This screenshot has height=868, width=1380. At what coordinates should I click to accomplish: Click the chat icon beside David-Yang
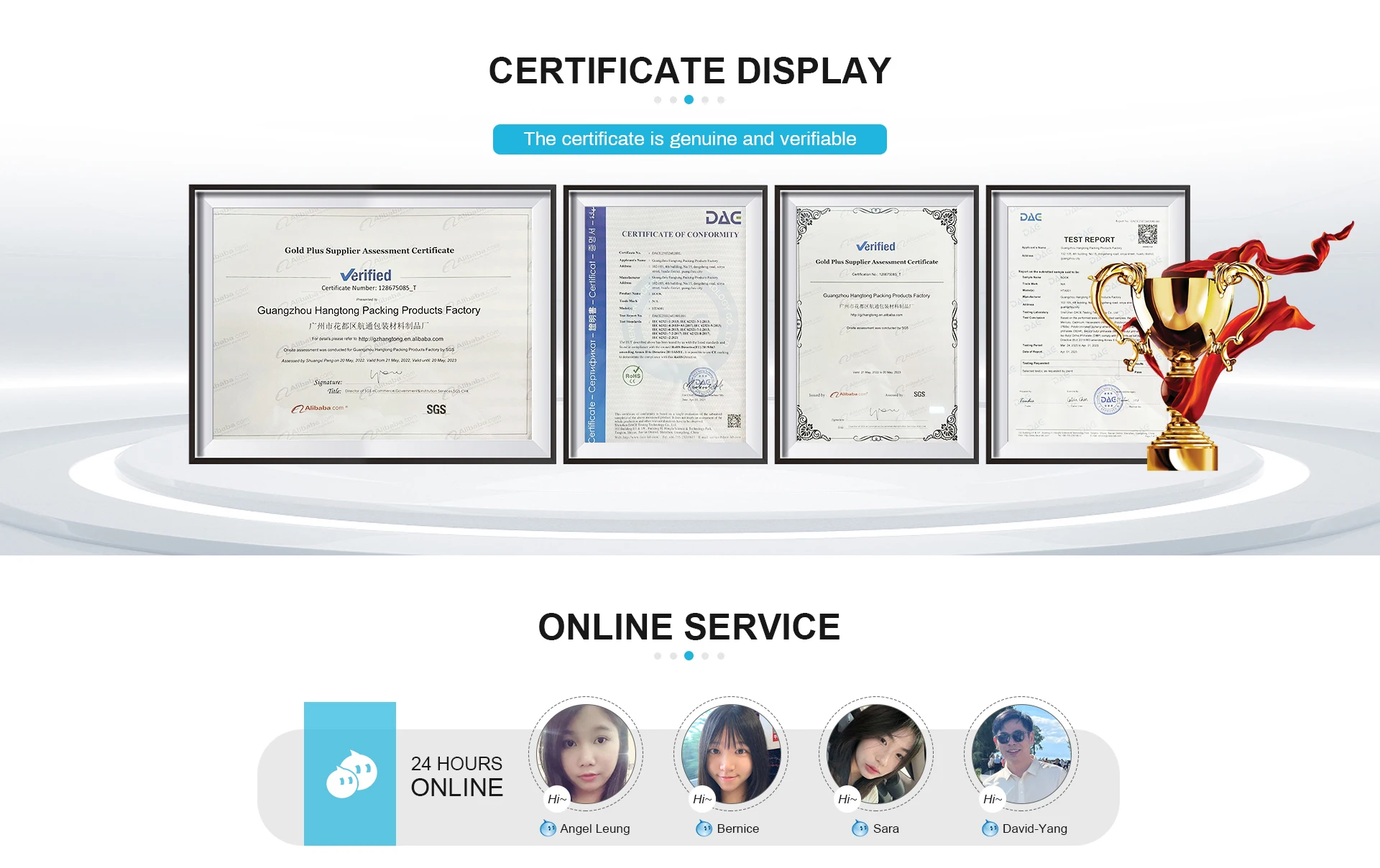click(990, 828)
